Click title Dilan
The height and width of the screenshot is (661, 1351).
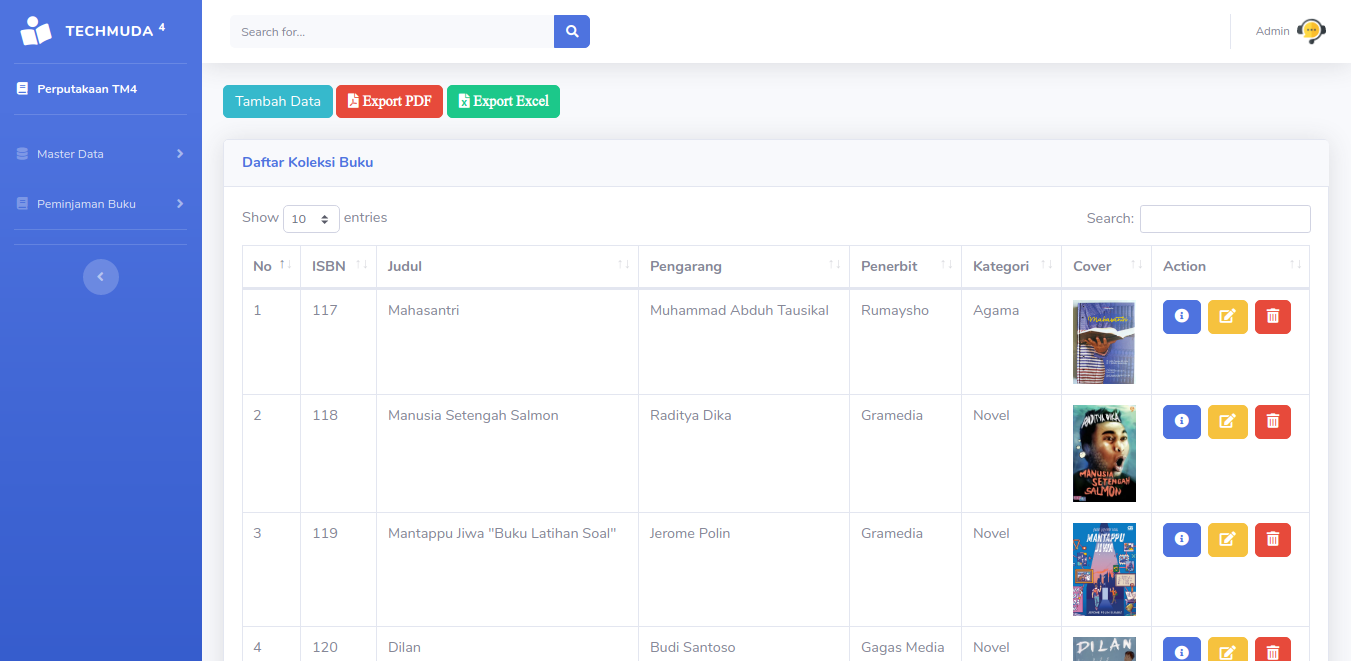pyautogui.click(x=404, y=647)
